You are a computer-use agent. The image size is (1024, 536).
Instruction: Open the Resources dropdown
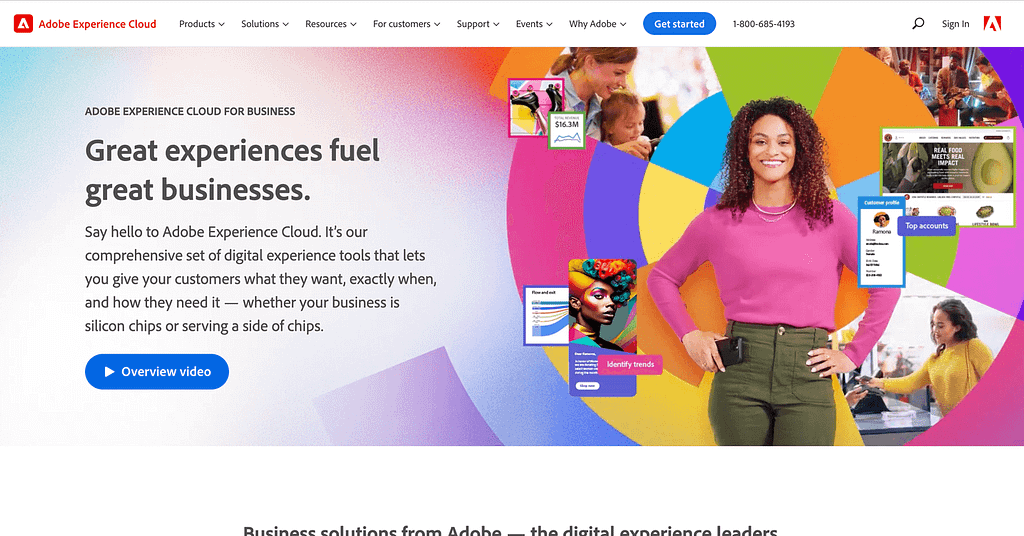tap(330, 24)
